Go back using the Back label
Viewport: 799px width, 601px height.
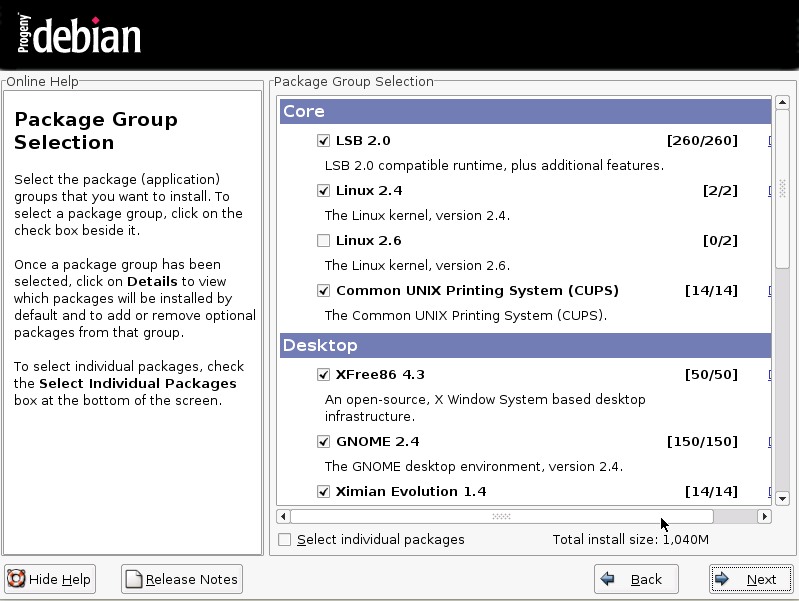(x=646, y=579)
